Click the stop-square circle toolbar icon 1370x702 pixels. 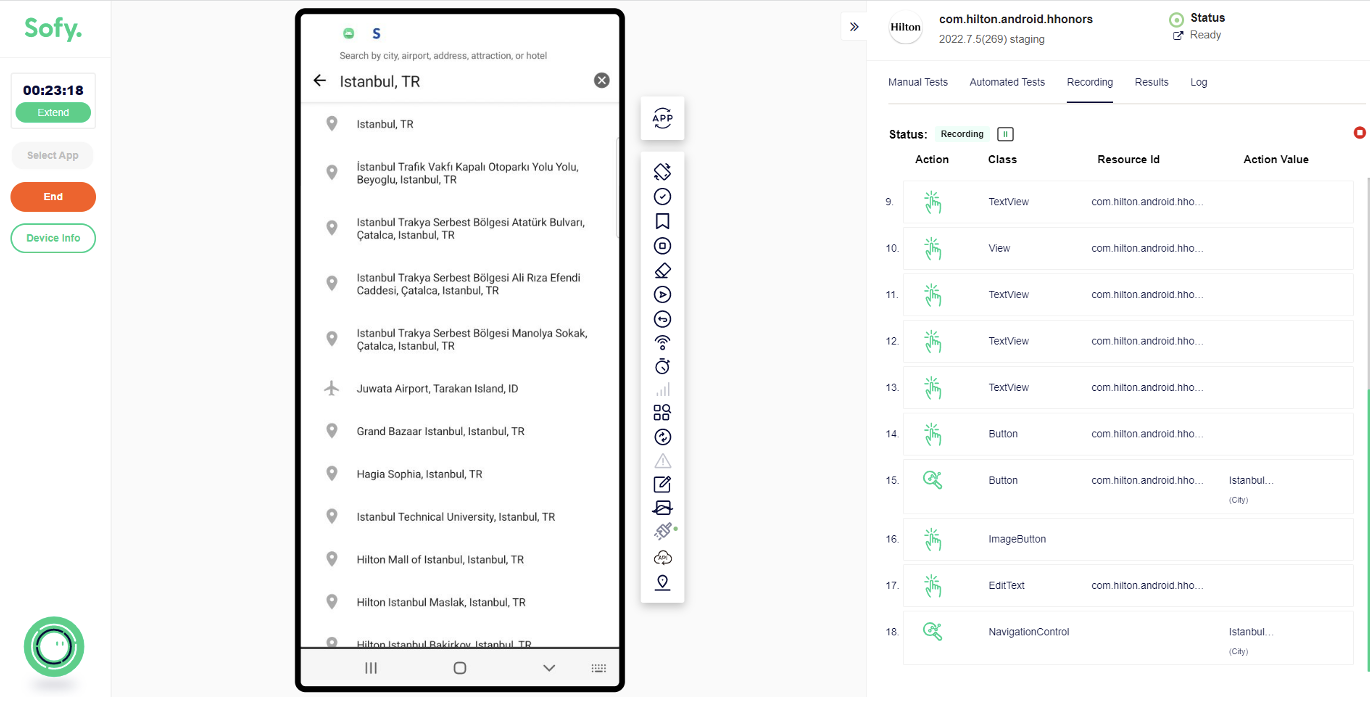(662, 246)
